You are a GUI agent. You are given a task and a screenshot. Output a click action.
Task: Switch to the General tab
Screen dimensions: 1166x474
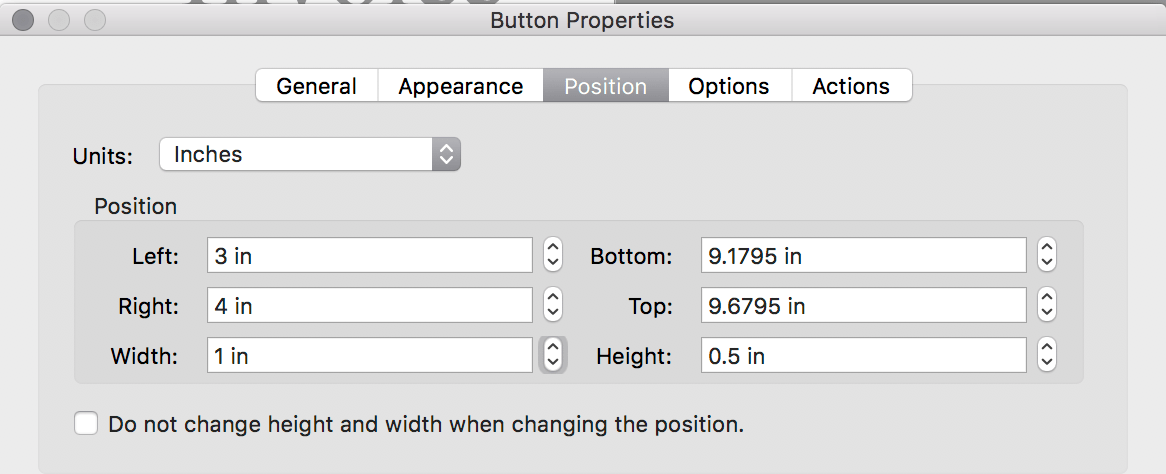click(316, 86)
